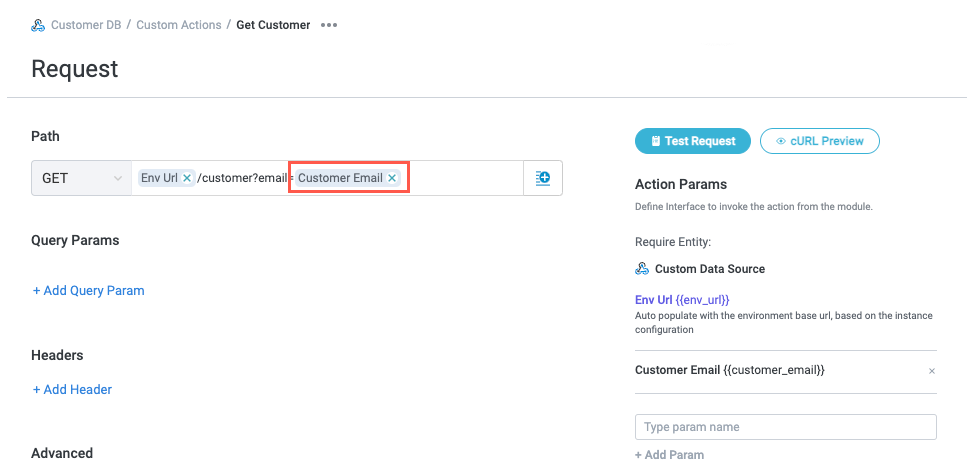Open the three-dots menu next to Get Customer
This screenshot has height=476, width=967.
(329, 25)
